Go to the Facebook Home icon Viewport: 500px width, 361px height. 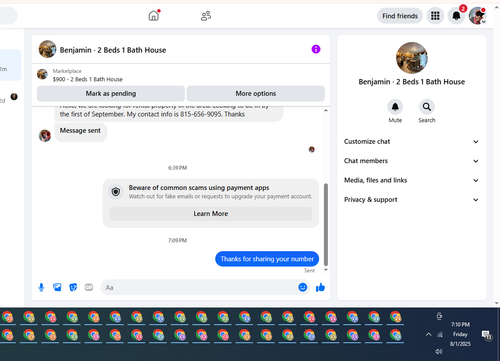click(153, 16)
